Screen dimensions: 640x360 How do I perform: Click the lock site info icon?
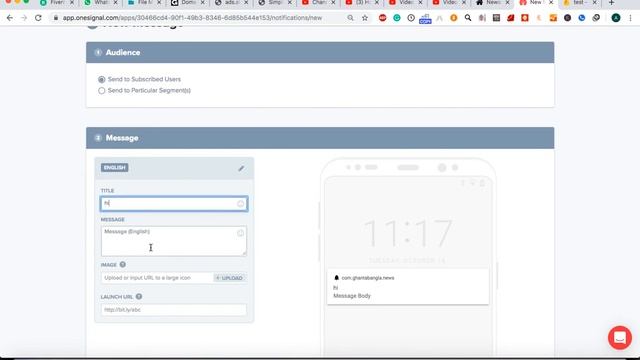(x=56, y=18)
